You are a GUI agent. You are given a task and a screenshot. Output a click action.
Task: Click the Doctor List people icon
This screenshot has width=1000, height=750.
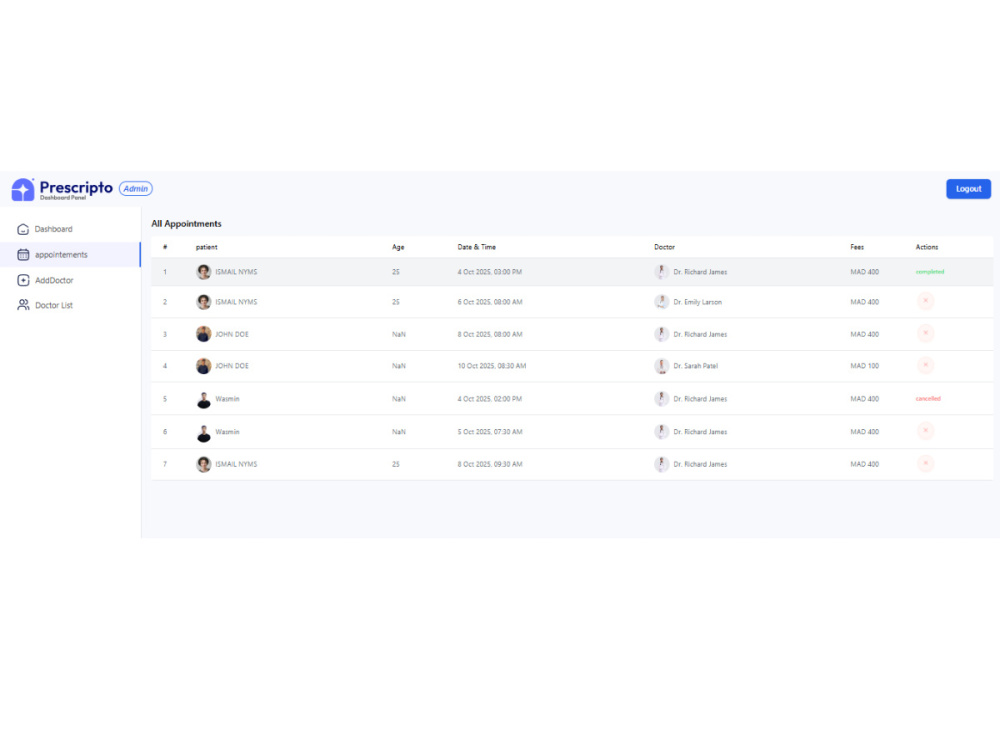point(23,305)
